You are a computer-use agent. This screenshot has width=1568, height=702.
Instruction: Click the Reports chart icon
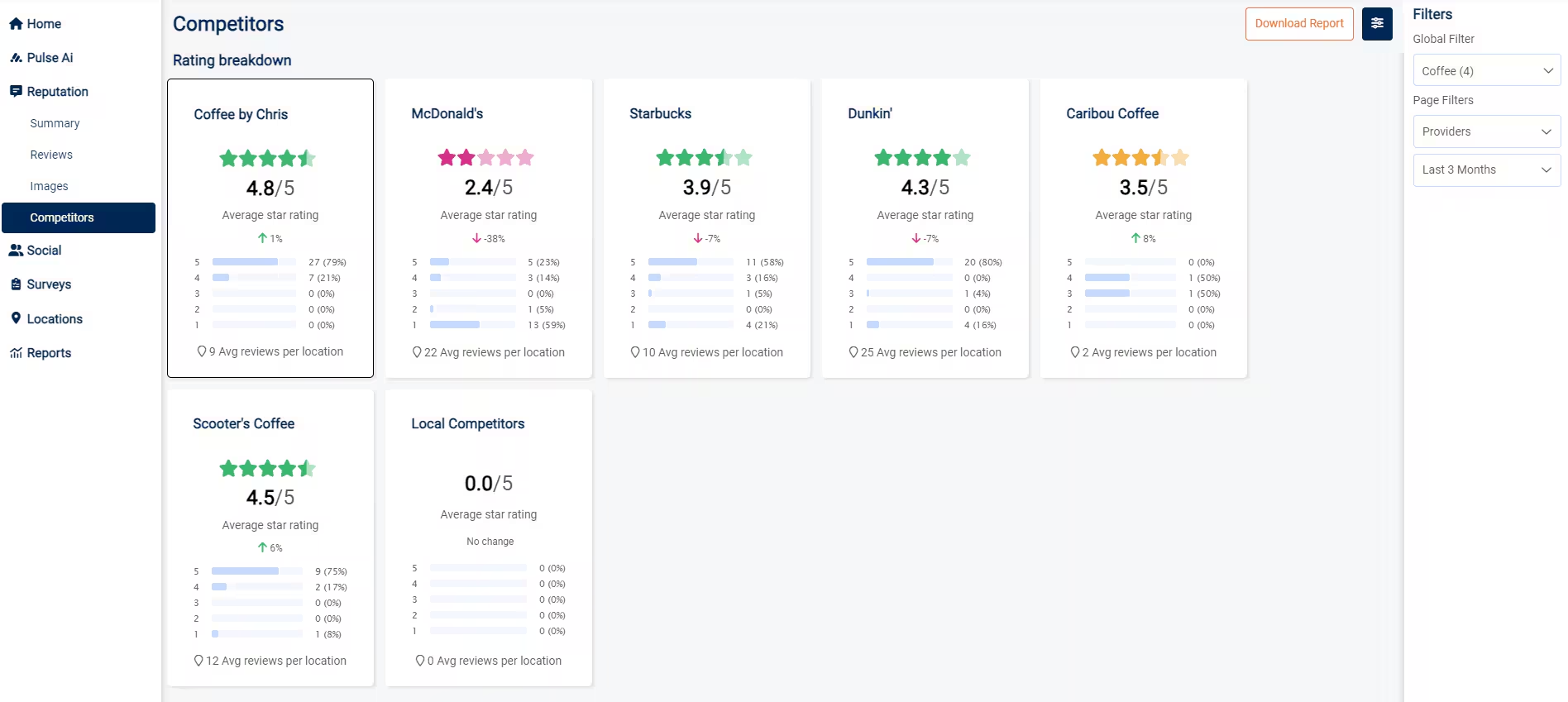click(x=16, y=353)
